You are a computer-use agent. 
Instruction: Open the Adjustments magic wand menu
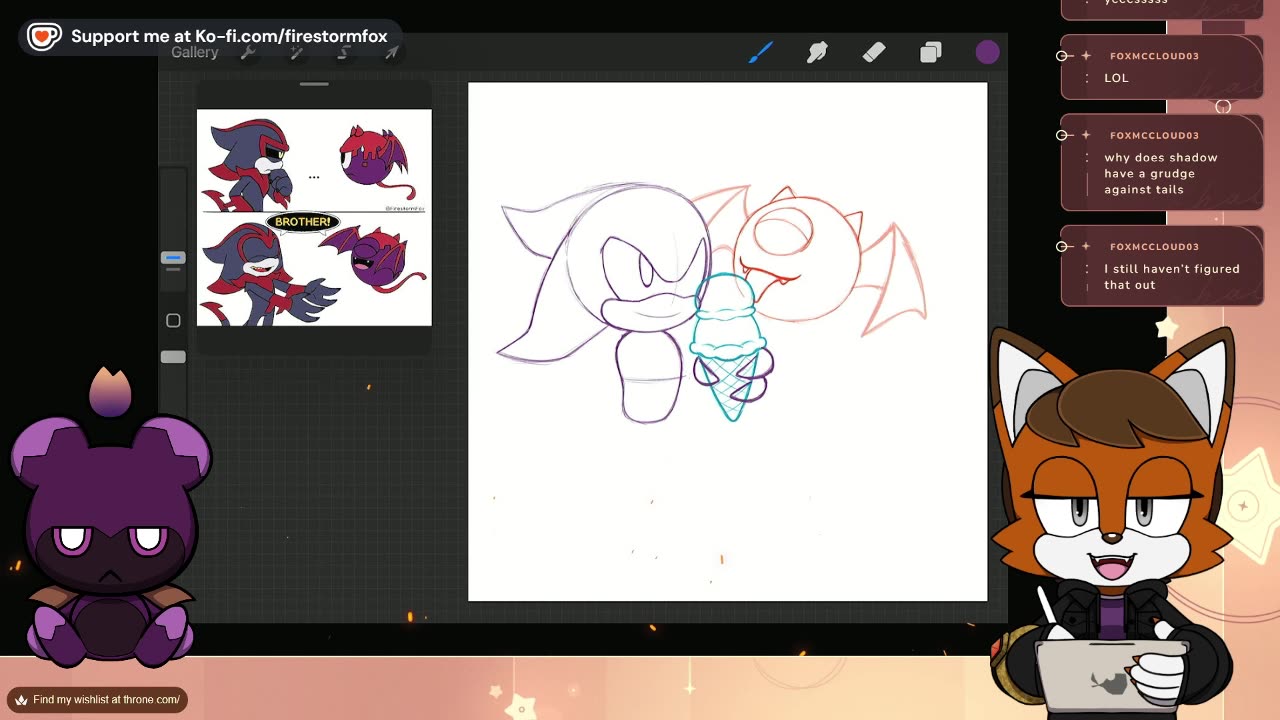click(x=297, y=53)
